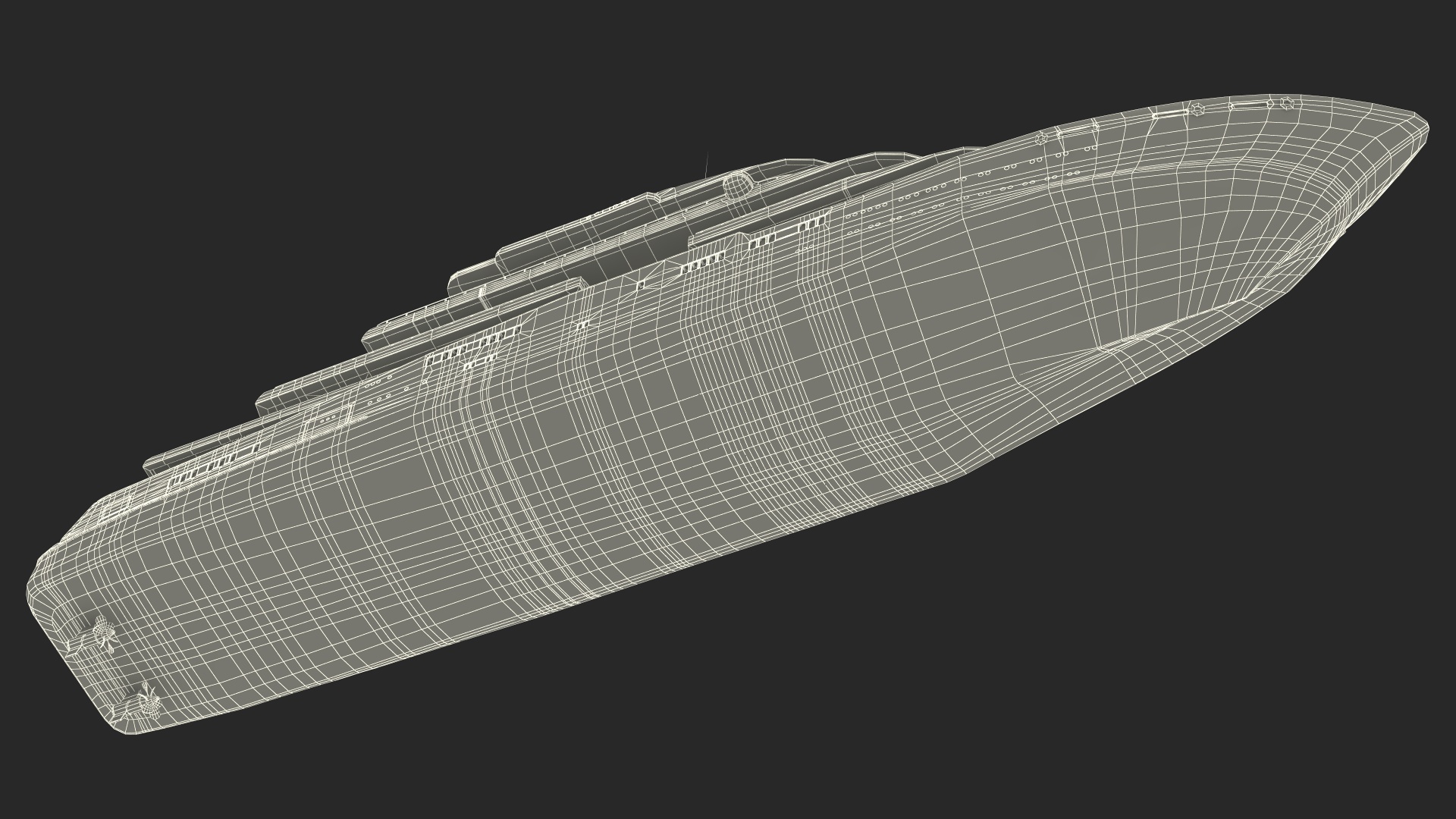Select the radar dome on the superstructure
This screenshot has width=1456, height=819.
click(736, 183)
